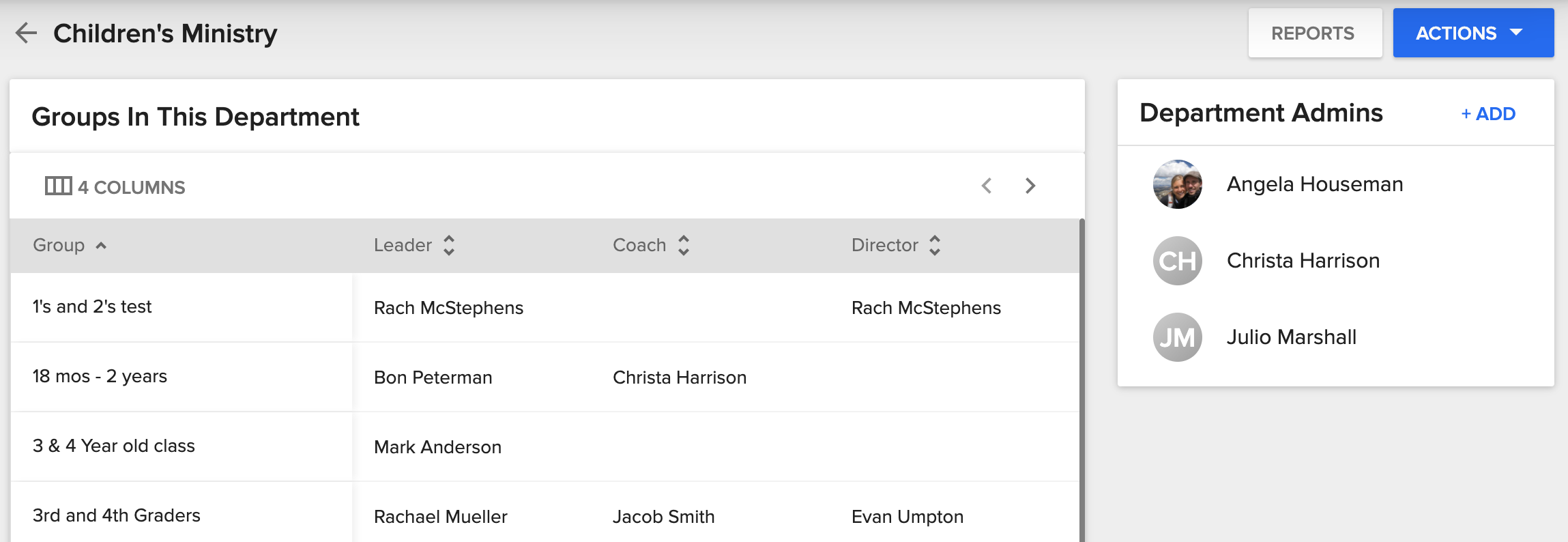Go to next table page chevron
This screenshot has height=542, width=1568.
[1030, 186]
